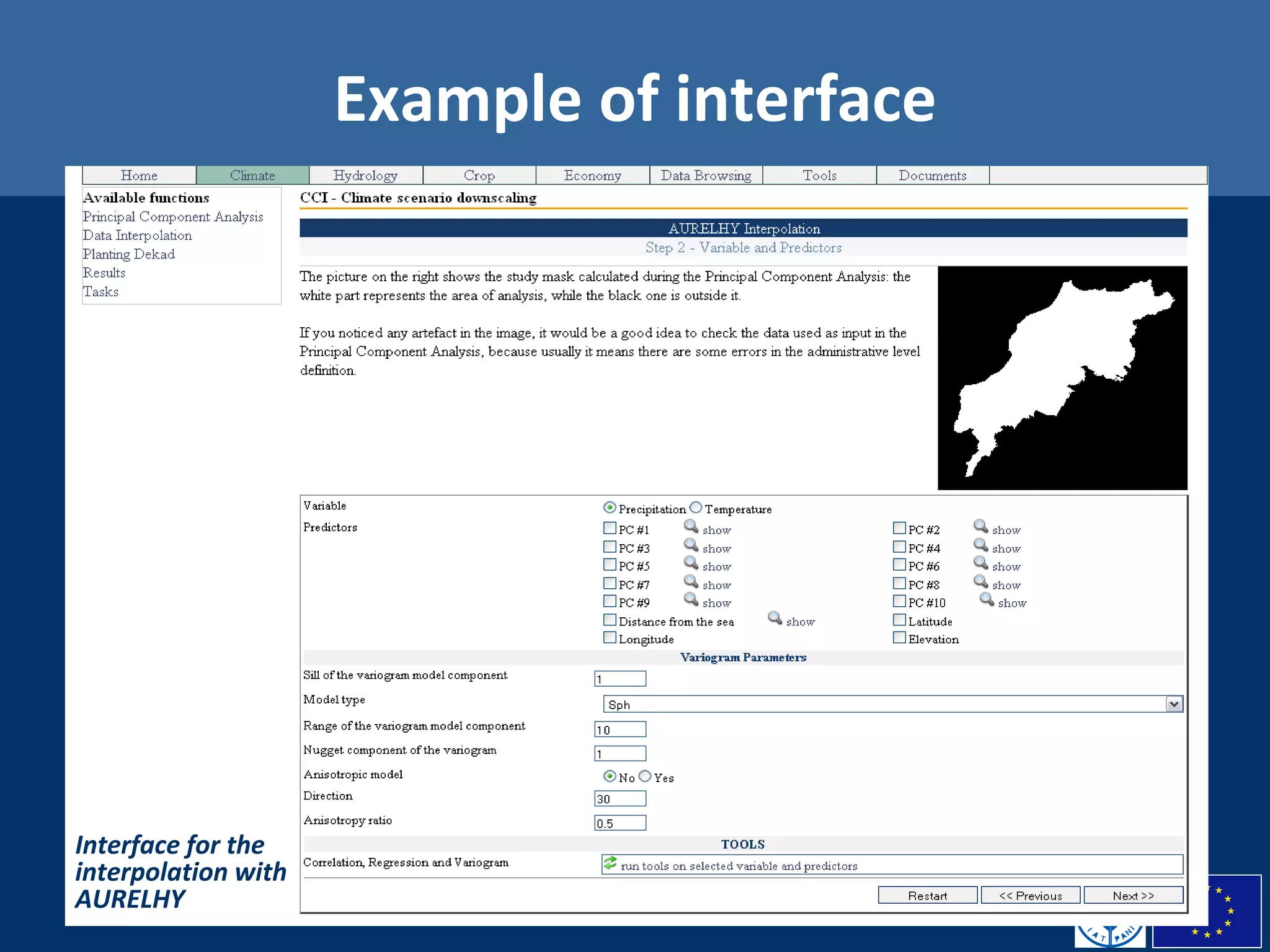
Task: Click the magnifier icon next to PC #2
Action: 980,526
